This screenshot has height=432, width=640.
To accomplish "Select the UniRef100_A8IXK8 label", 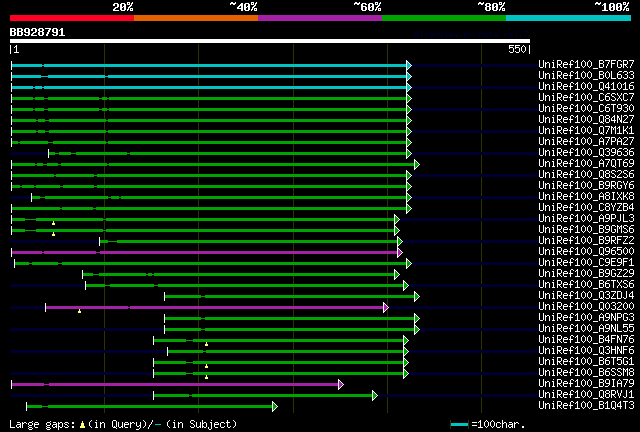I will pyautogui.click(x=586, y=196).
